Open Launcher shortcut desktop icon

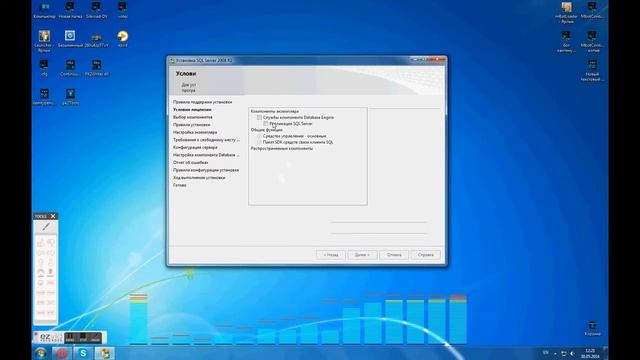pos(44,41)
